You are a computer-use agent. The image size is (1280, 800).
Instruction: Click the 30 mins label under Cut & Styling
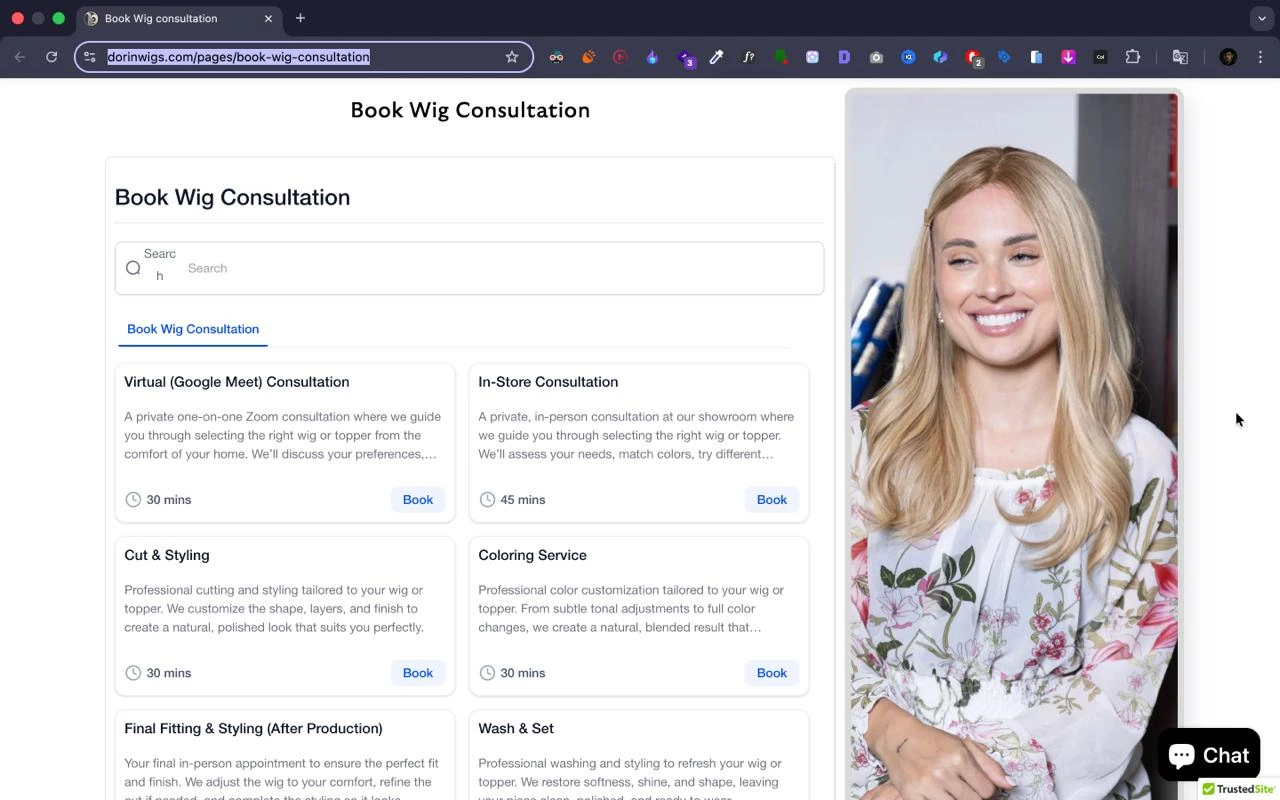click(168, 673)
